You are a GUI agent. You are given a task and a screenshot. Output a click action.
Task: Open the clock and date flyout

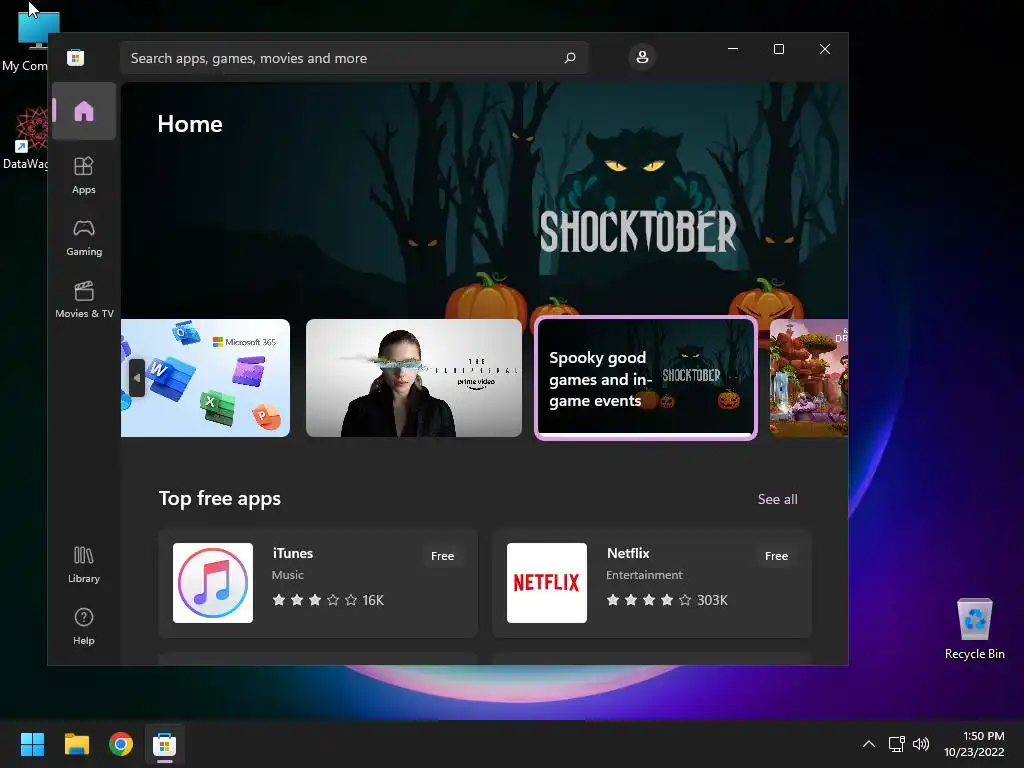[974, 744]
